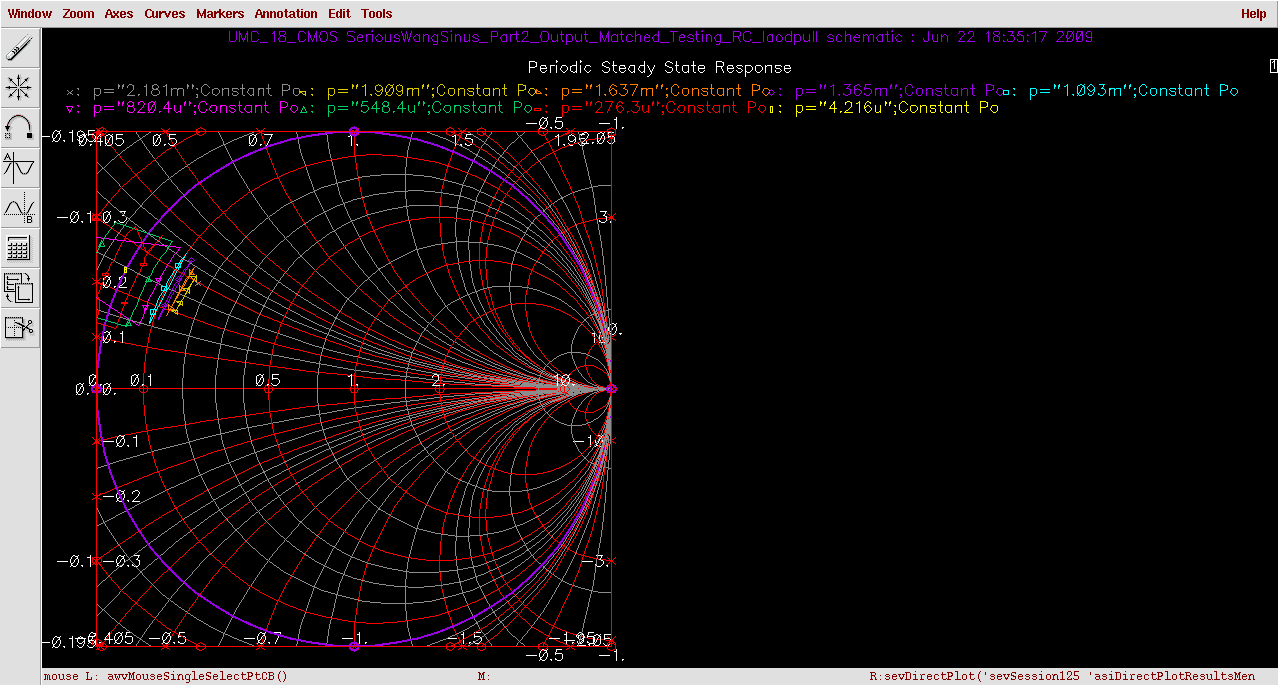Open the Curves menu
This screenshot has width=1278, height=685.
tap(164, 14)
